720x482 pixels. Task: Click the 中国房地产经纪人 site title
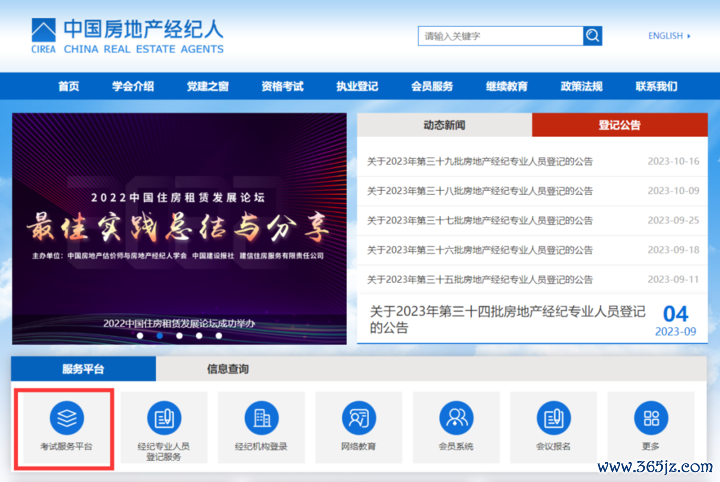pos(143,29)
